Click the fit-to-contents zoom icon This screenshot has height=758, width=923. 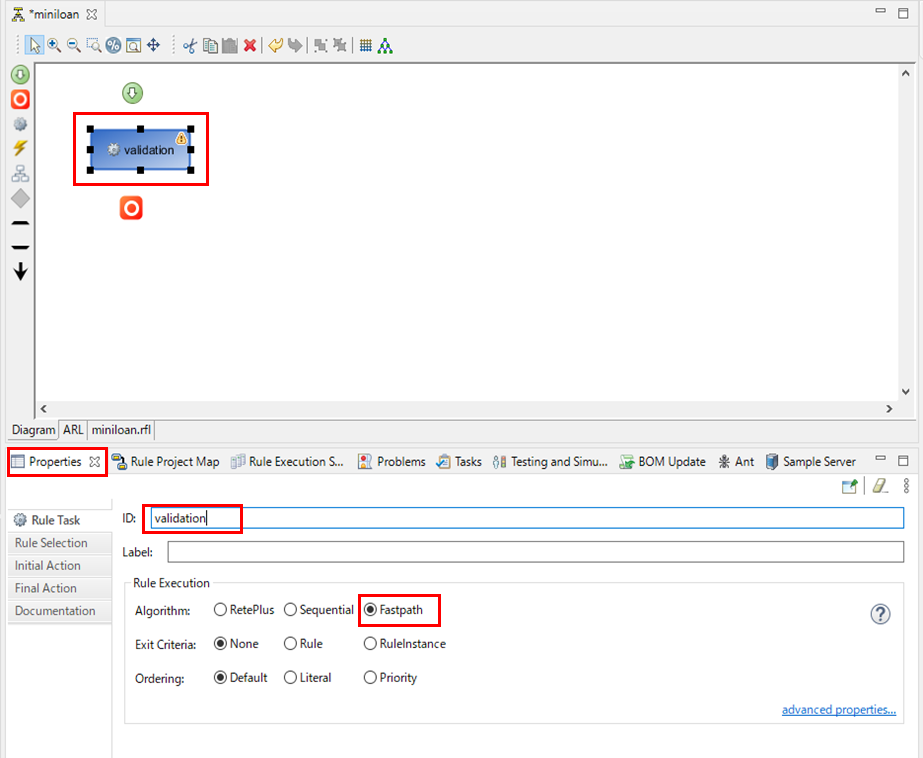(134, 45)
